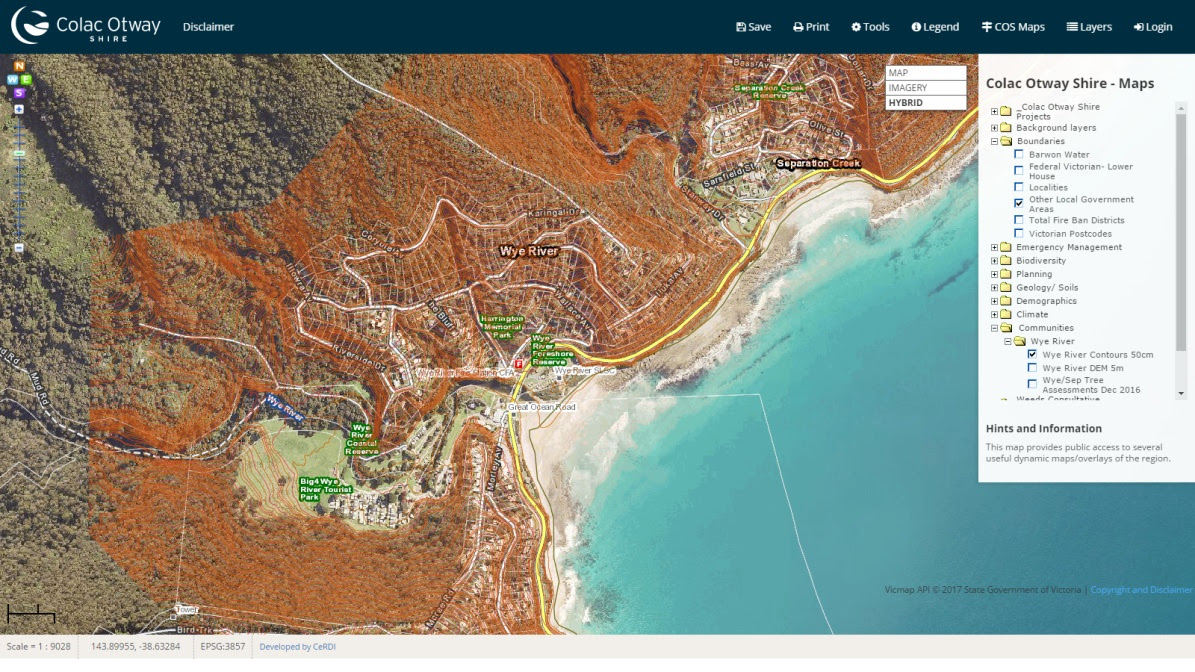This screenshot has height=672, width=1195.
Task: Click the Scale = 1 : 9028 status text
Action: pyautogui.click(x=39, y=647)
